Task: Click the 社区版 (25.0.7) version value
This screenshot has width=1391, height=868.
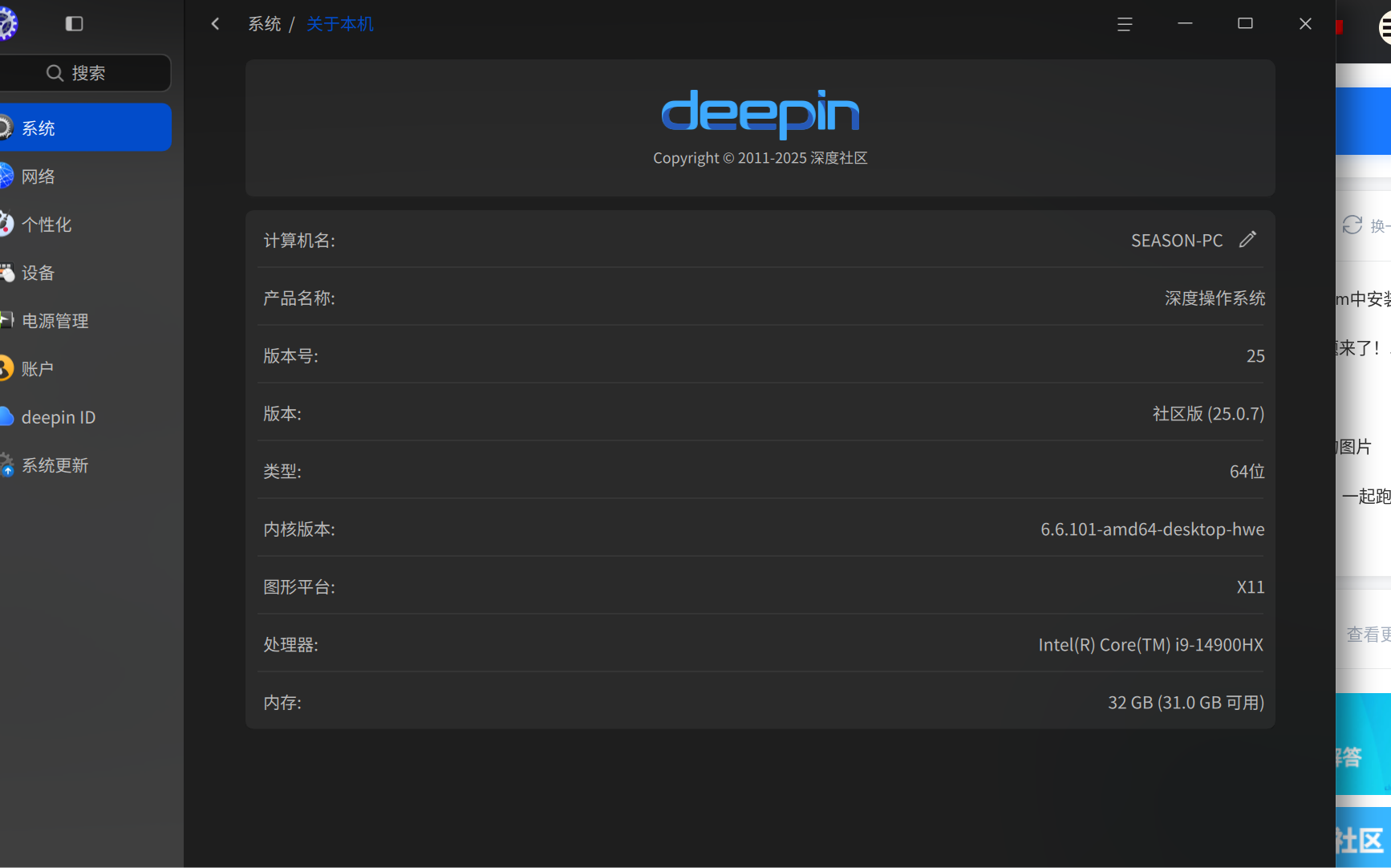Action: 1208,414
